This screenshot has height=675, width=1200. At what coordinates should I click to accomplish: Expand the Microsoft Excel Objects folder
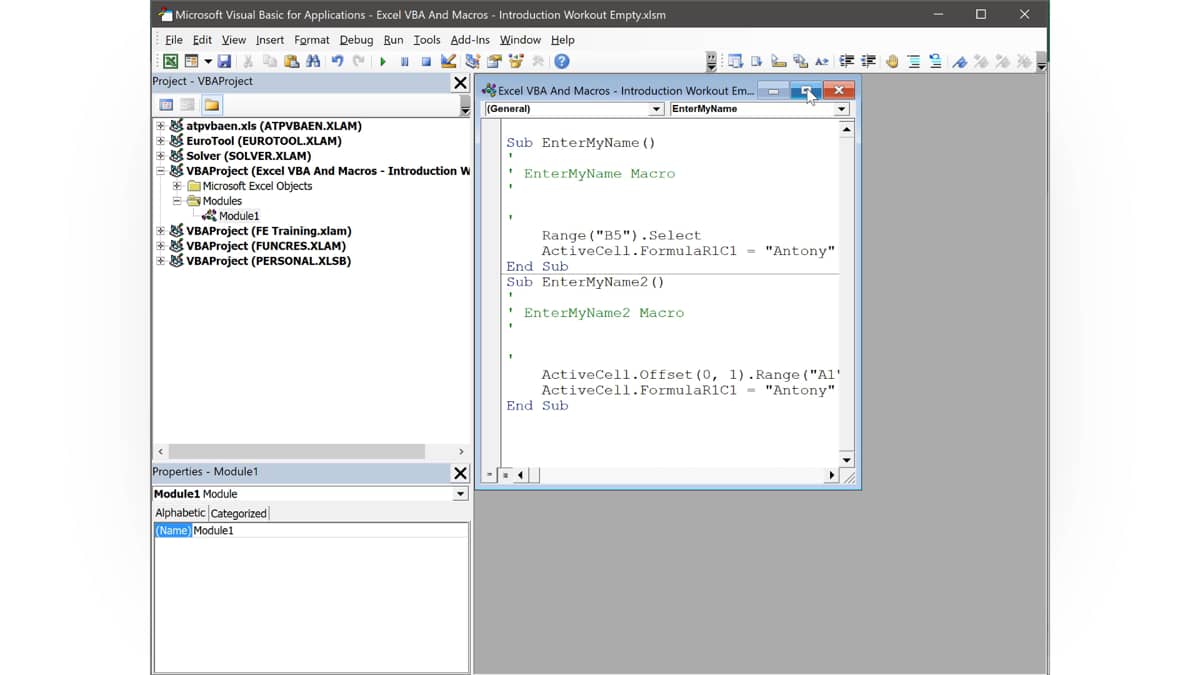pyautogui.click(x=177, y=186)
